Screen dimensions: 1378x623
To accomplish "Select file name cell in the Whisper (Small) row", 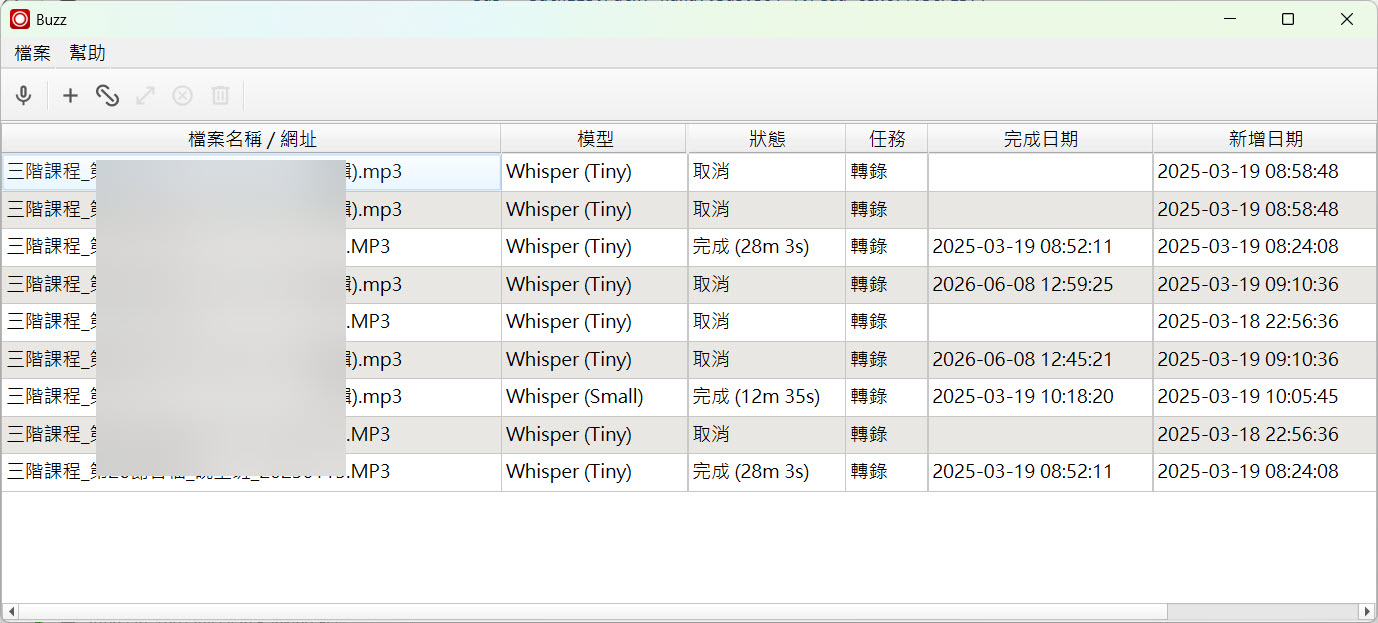I will point(252,397).
